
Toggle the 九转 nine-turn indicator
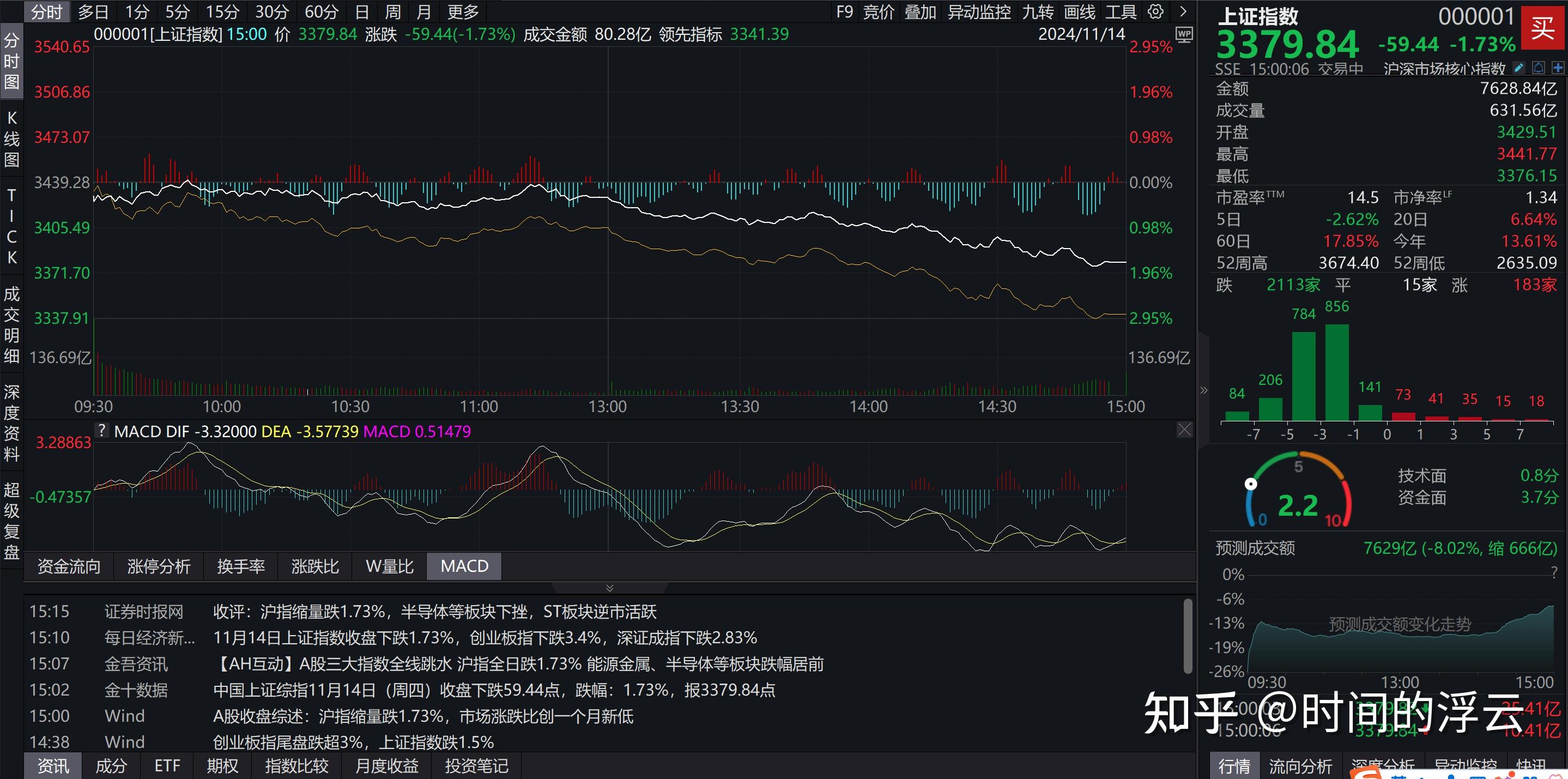pos(1038,11)
